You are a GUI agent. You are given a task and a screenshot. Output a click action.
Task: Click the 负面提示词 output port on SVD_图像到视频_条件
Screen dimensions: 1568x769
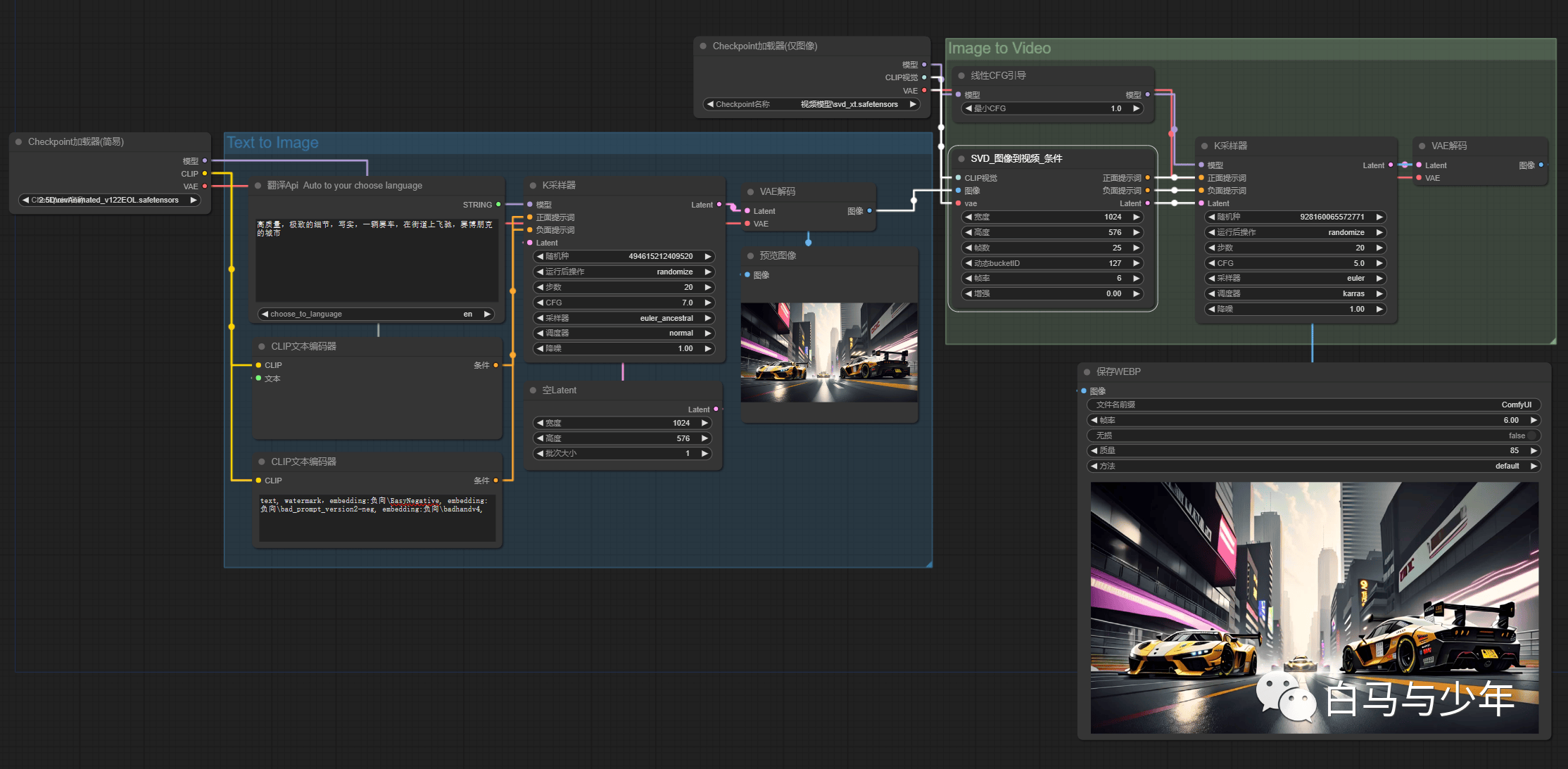click(1148, 191)
